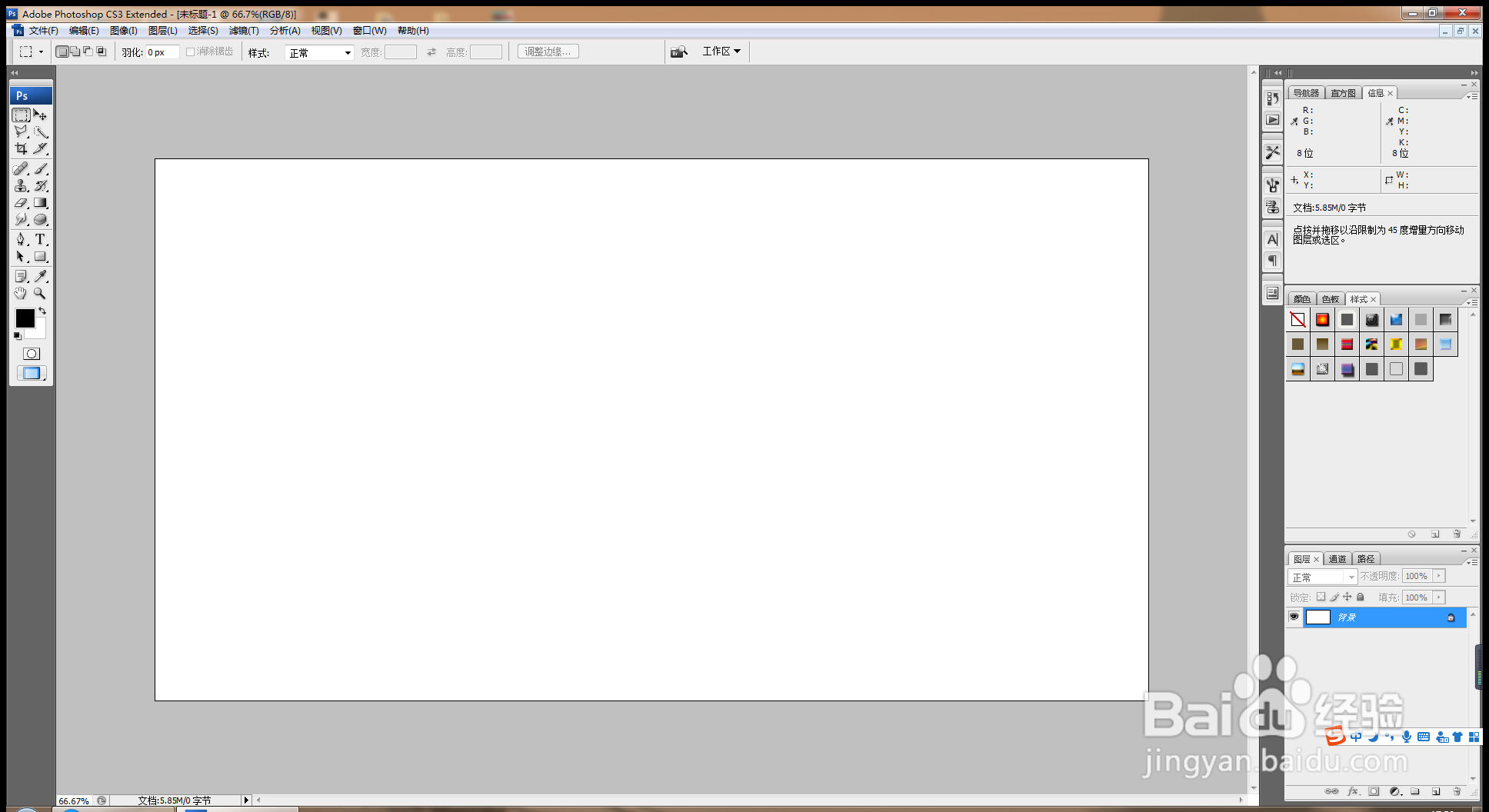The height and width of the screenshot is (812, 1489).
Task: Select the Crop tool
Action: click(21, 148)
